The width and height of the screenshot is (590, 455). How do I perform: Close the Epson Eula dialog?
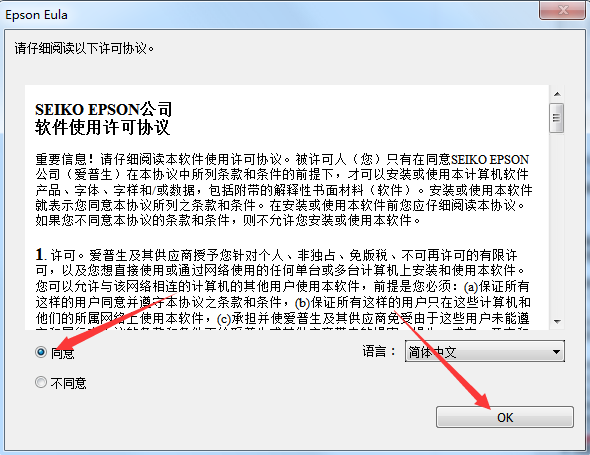click(x=563, y=9)
